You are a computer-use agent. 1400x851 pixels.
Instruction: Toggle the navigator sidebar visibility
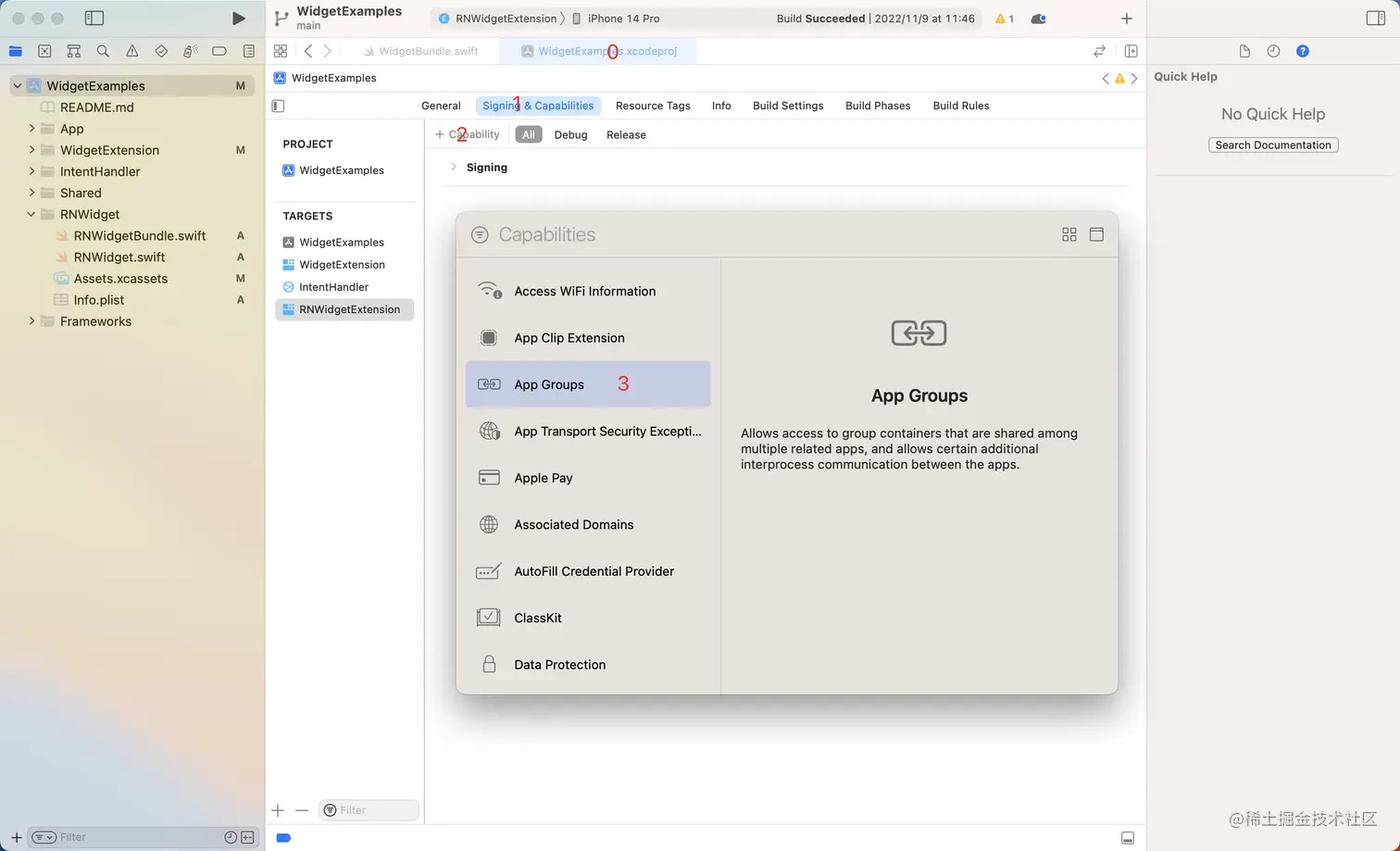point(94,19)
